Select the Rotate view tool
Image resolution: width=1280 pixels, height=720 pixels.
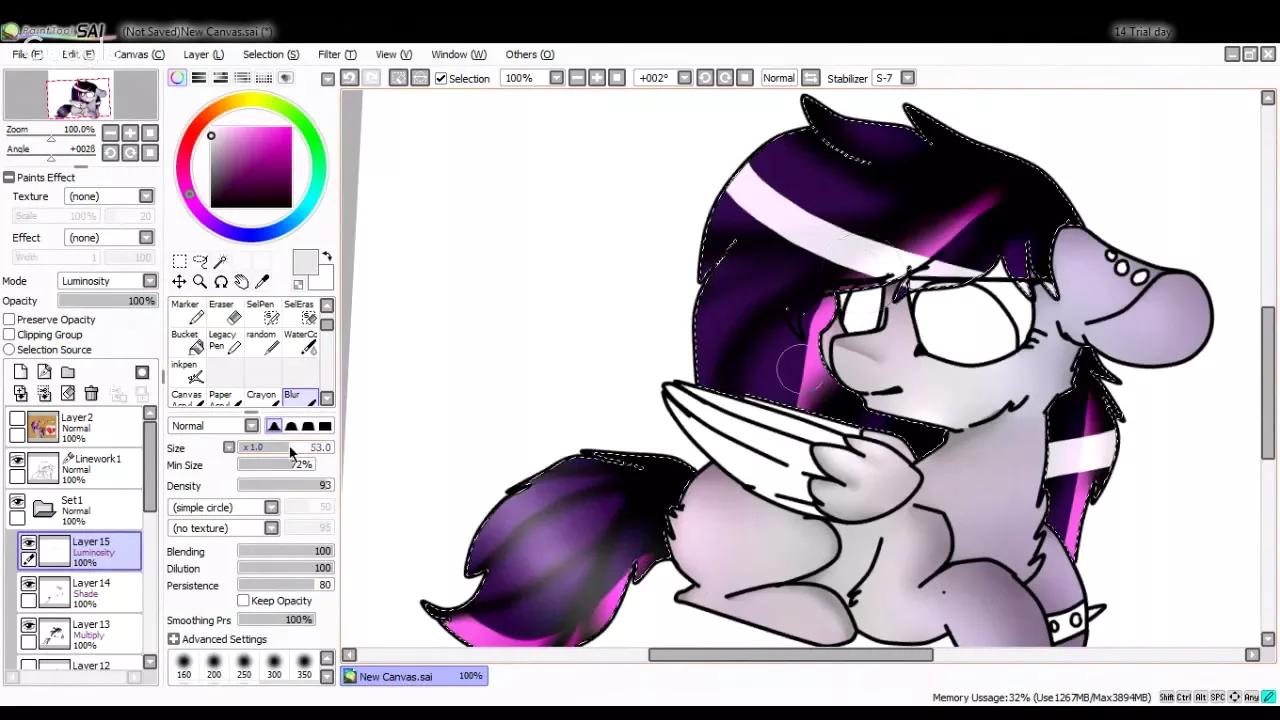coord(221,282)
